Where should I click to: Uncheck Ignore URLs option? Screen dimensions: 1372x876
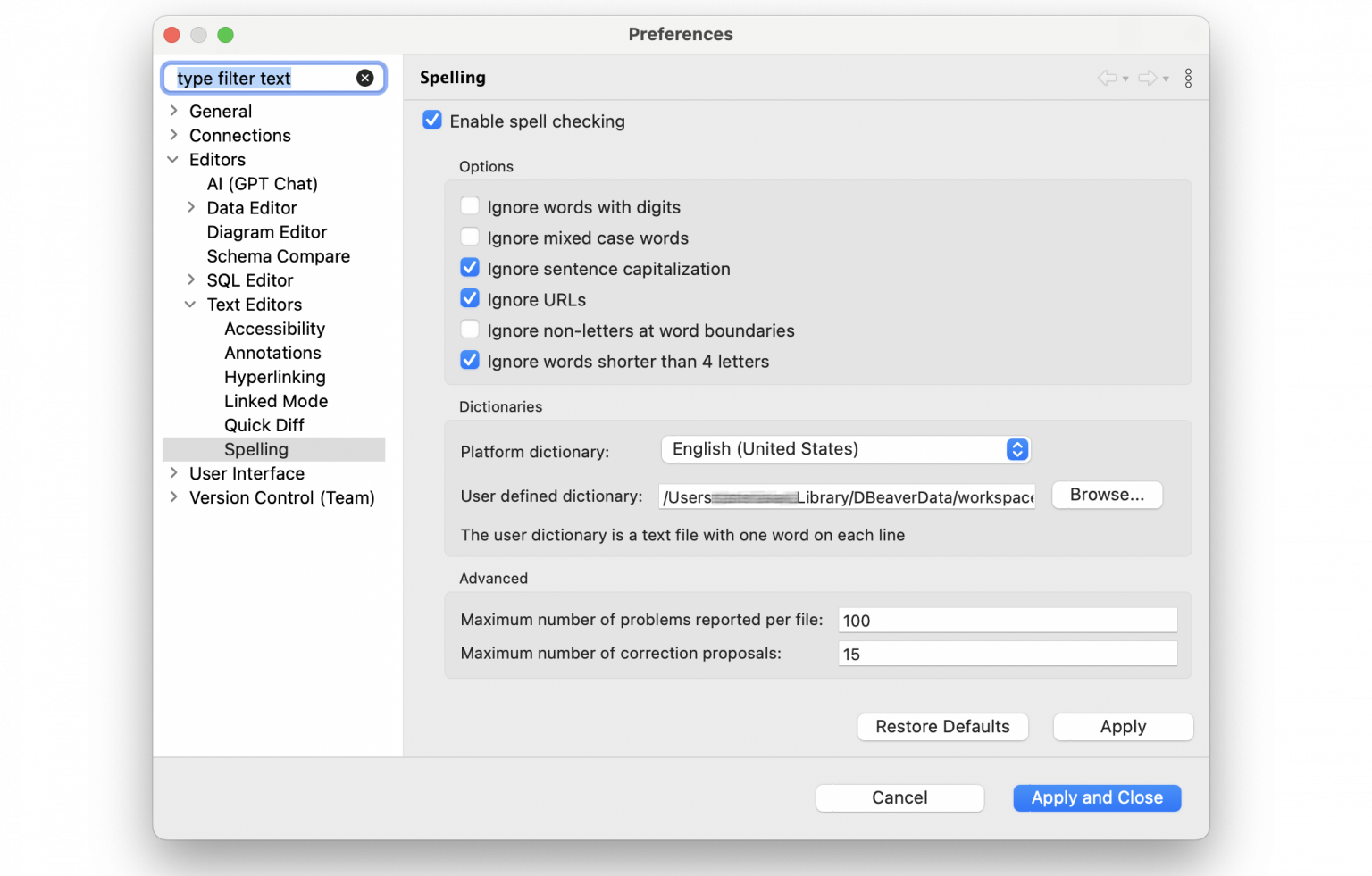(x=470, y=299)
